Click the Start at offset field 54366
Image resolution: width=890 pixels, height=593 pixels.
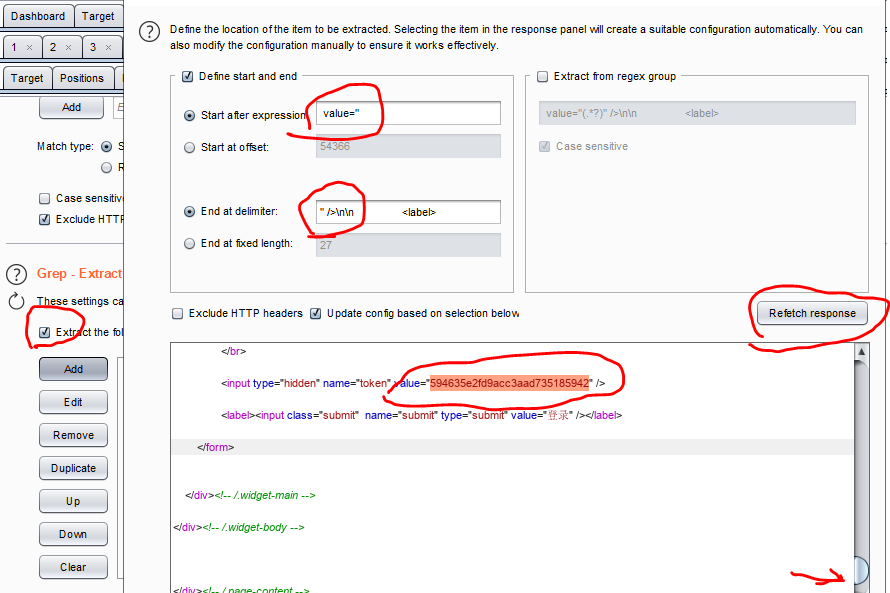[x=408, y=146]
